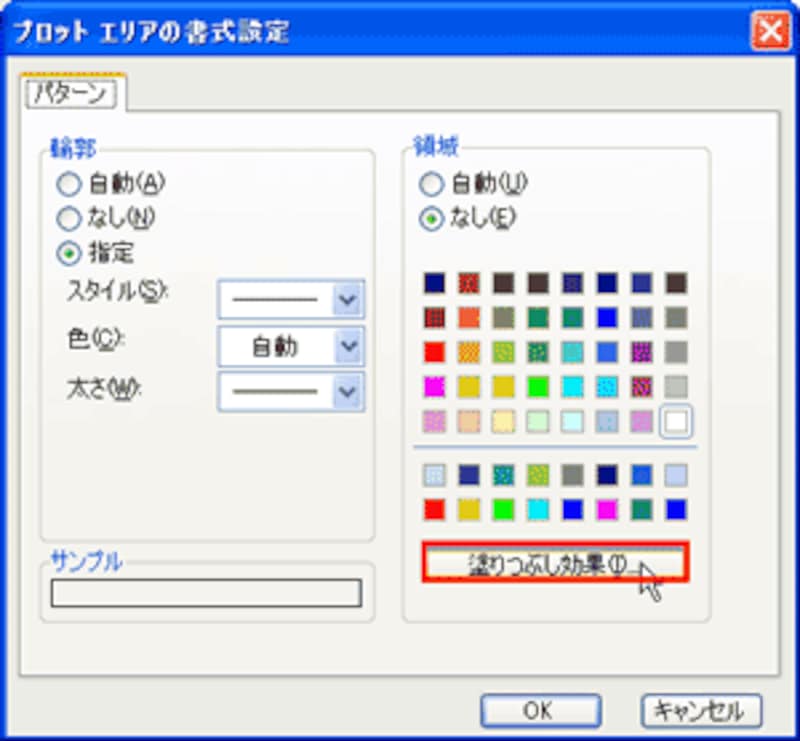This screenshot has height=741, width=800.
Task: Select bright green swatch in the bottom palette row
Action: tap(503, 509)
